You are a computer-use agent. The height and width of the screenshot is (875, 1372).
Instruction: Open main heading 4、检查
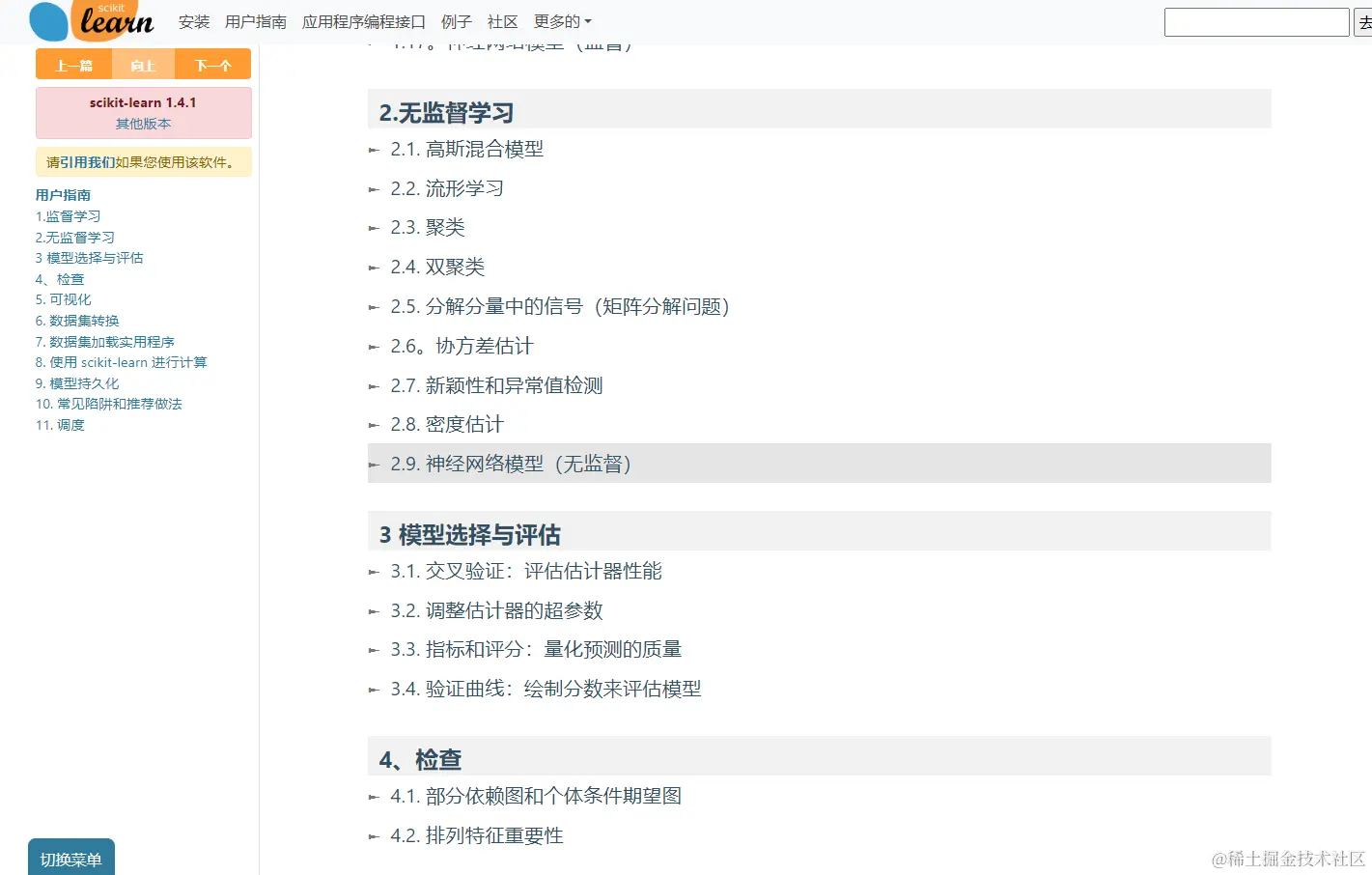coord(420,760)
